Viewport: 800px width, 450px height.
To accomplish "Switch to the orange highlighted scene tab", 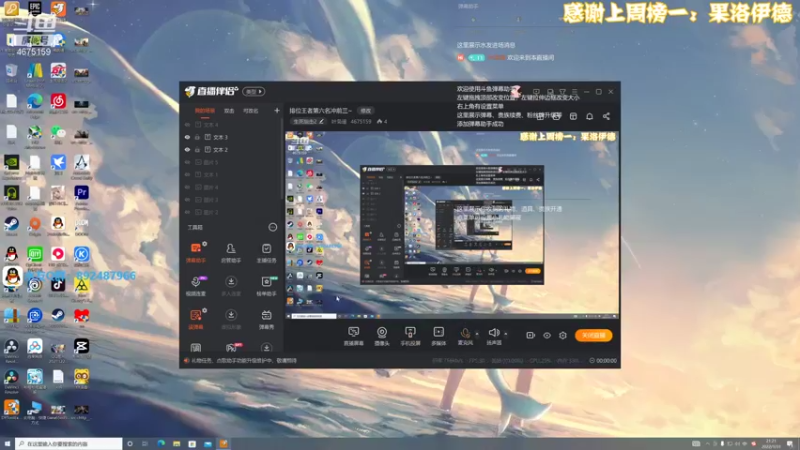I will [205, 111].
